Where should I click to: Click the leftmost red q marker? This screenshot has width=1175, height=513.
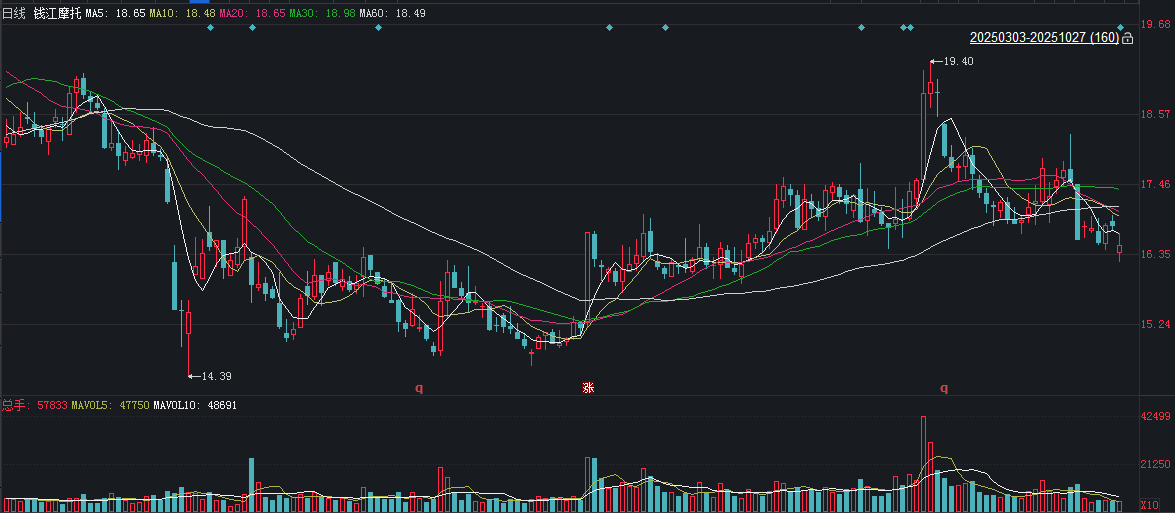coord(420,388)
